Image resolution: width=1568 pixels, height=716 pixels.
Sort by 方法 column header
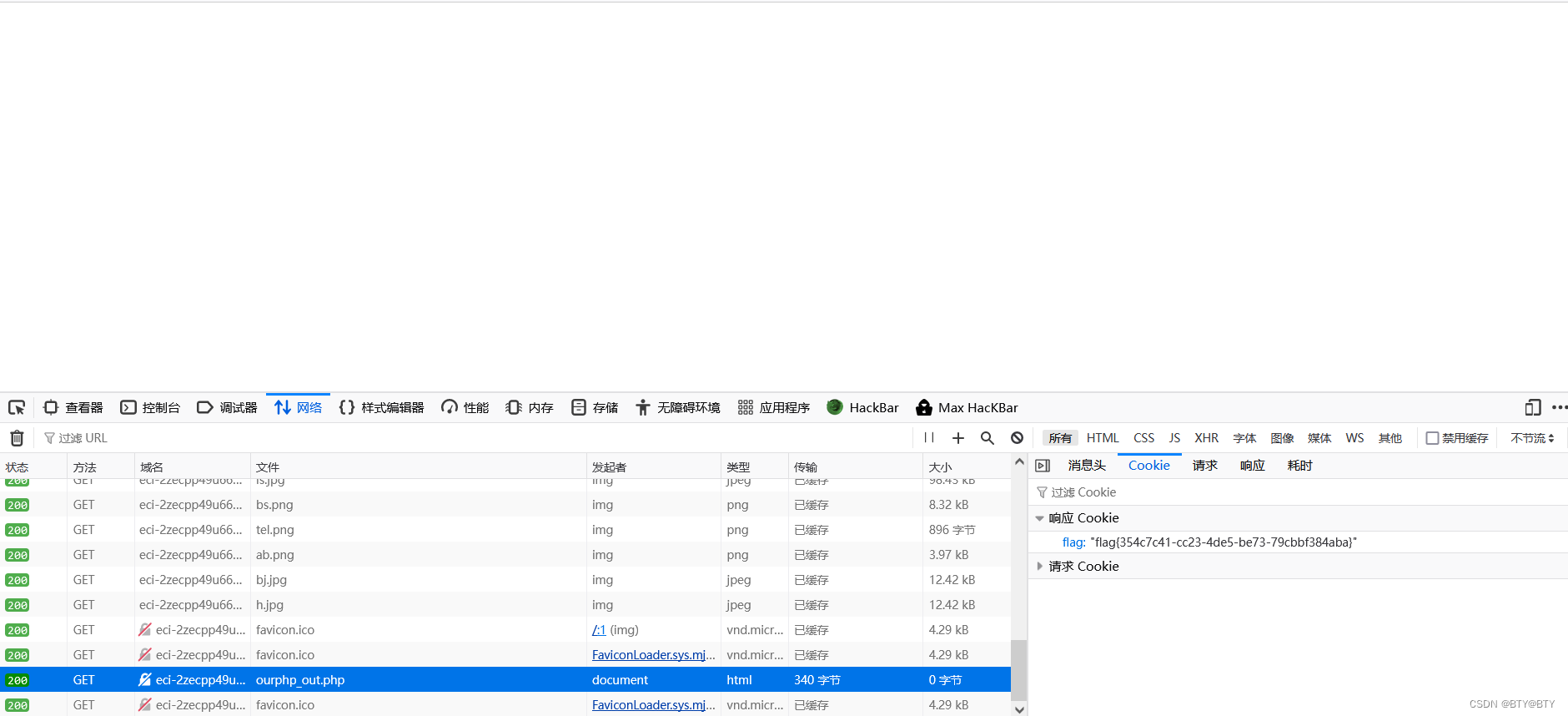tap(101, 466)
